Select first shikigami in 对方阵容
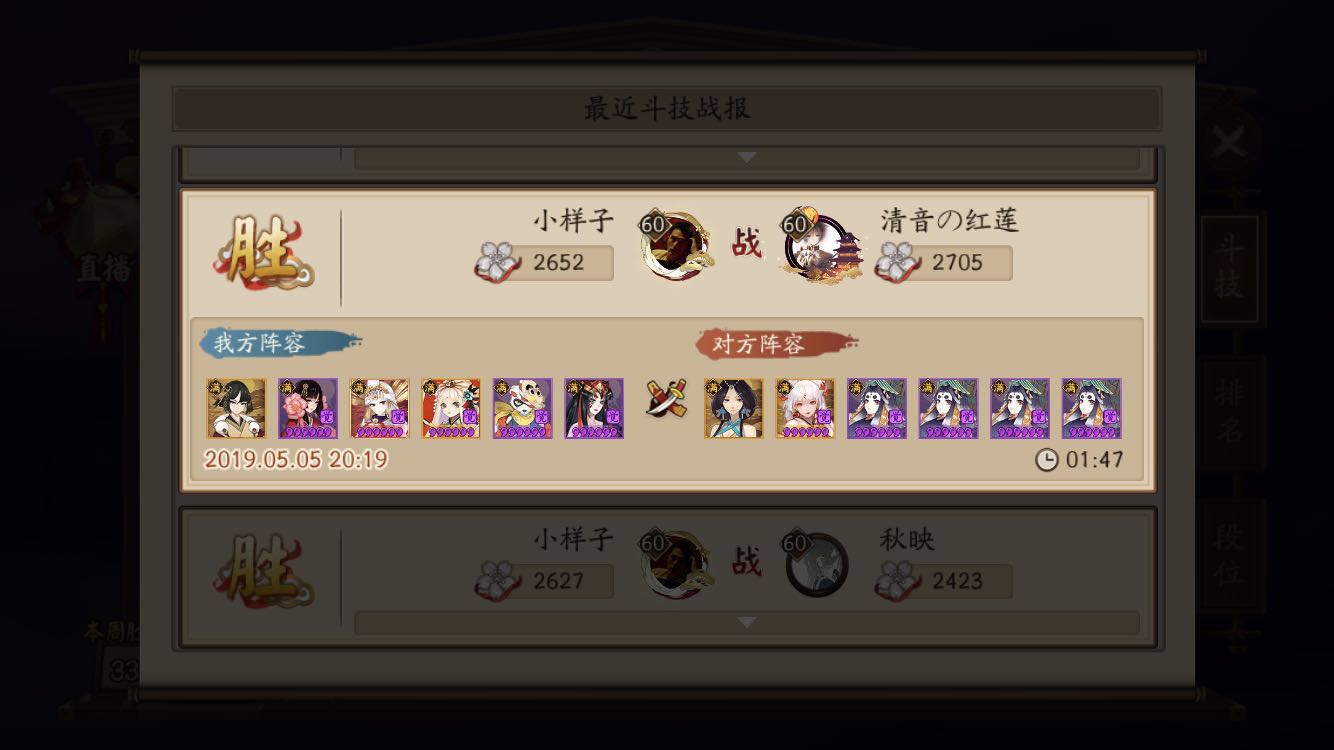The width and height of the screenshot is (1334, 750). coord(733,408)
